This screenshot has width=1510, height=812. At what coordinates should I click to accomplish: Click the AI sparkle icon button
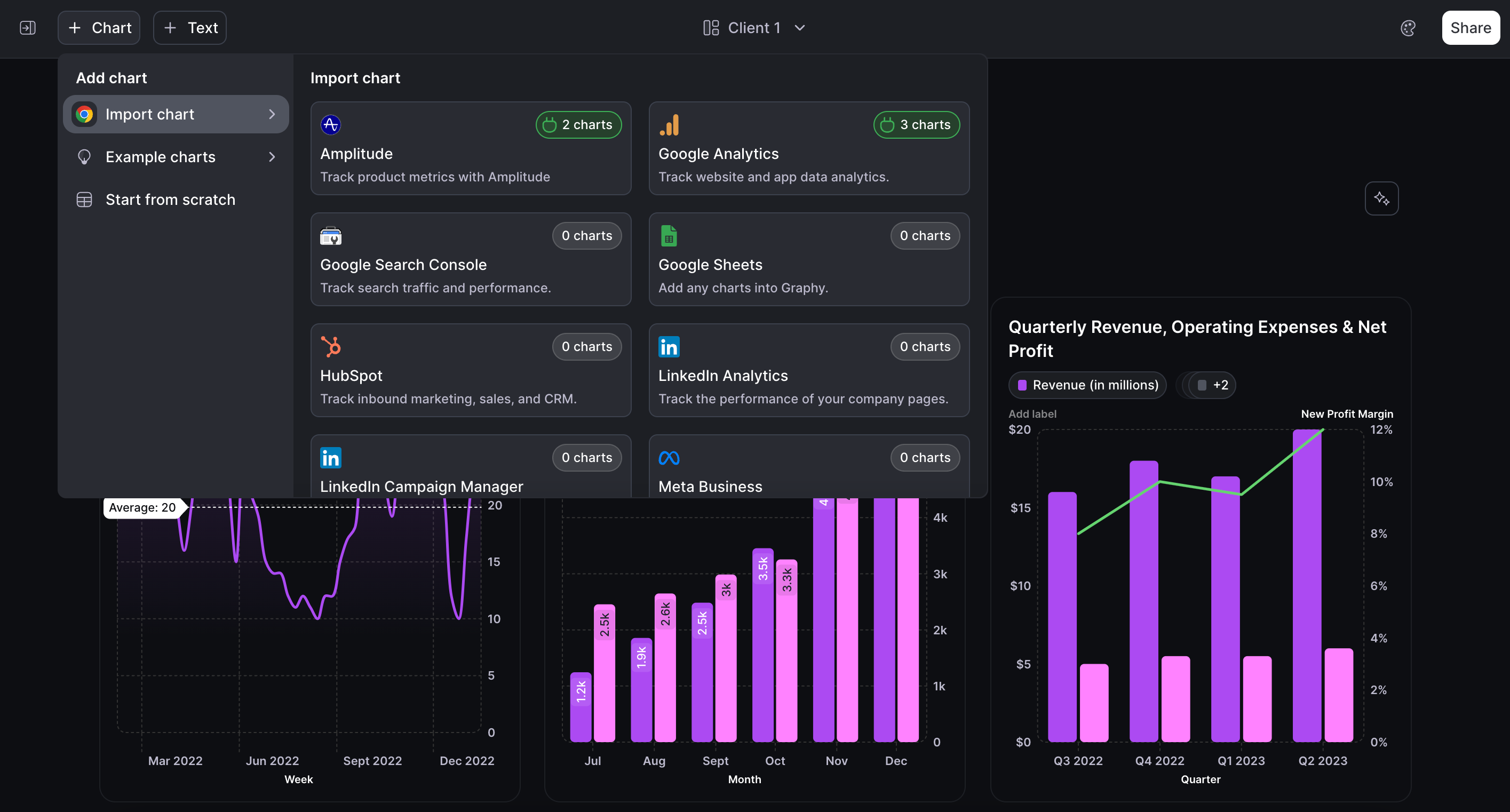tap(1381, 198)
